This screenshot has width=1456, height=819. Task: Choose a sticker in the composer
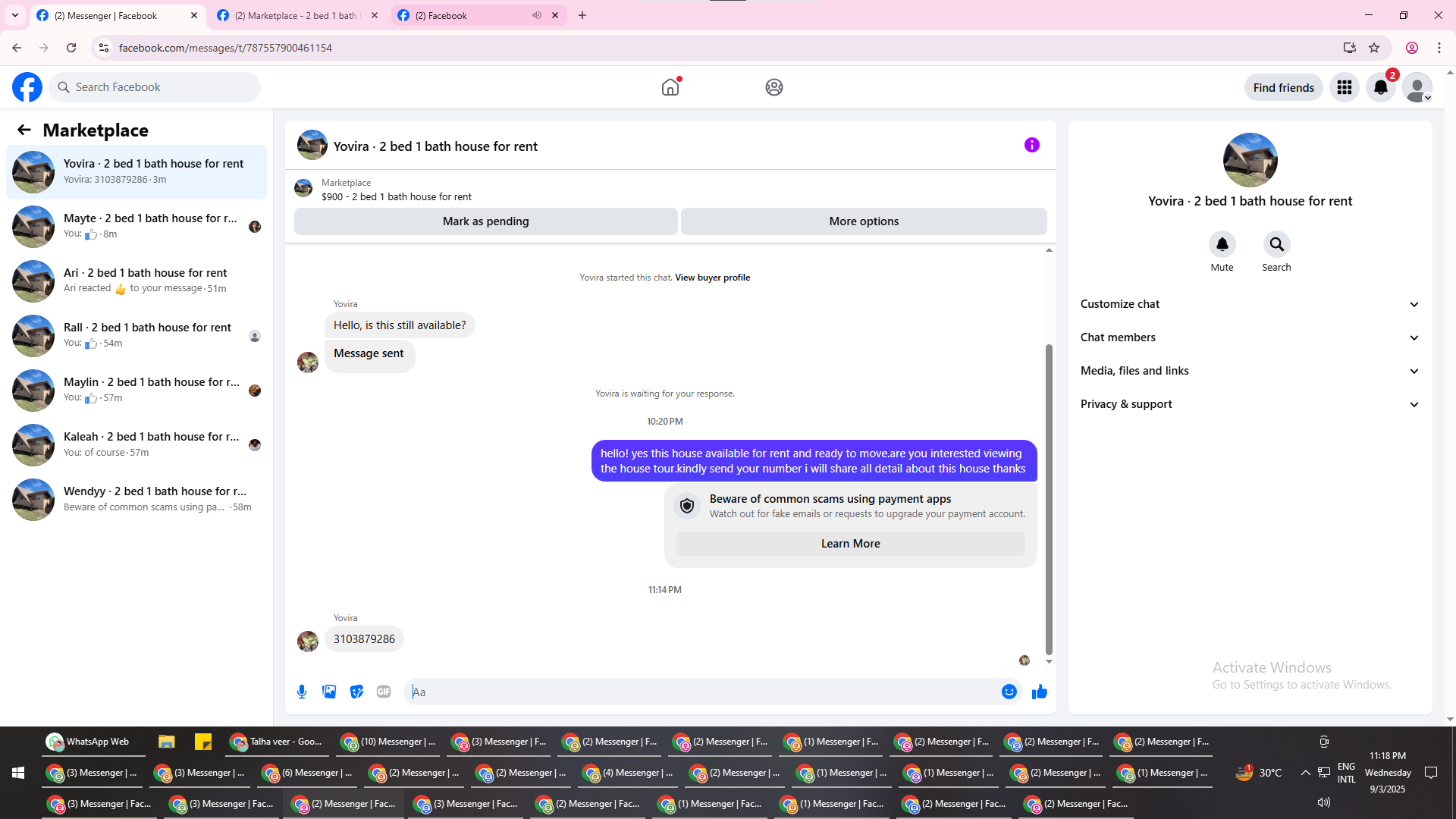tap(356, 692)
